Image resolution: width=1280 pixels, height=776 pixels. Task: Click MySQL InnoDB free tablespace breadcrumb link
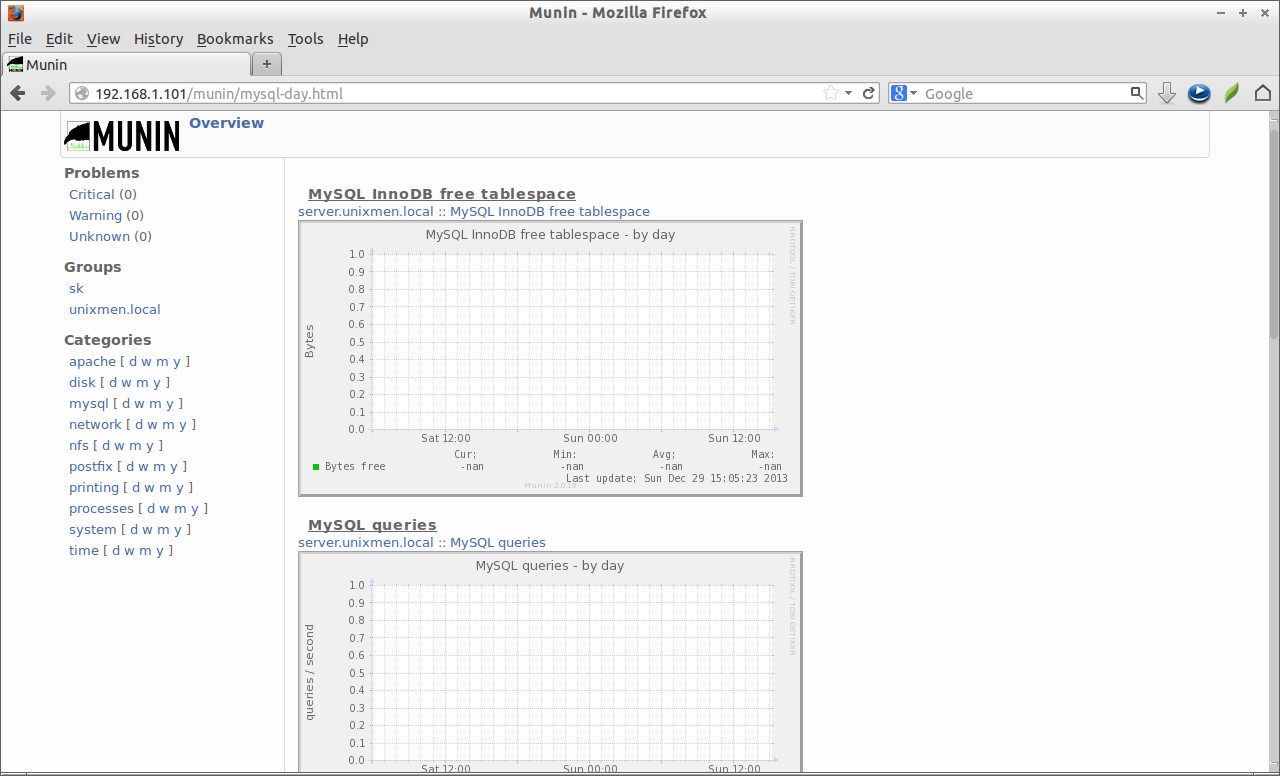(550, 211)
